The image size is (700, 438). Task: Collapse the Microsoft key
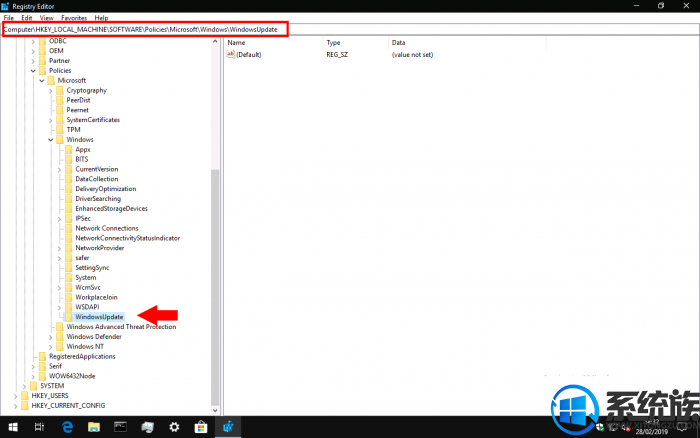click(x=42, y=80)
